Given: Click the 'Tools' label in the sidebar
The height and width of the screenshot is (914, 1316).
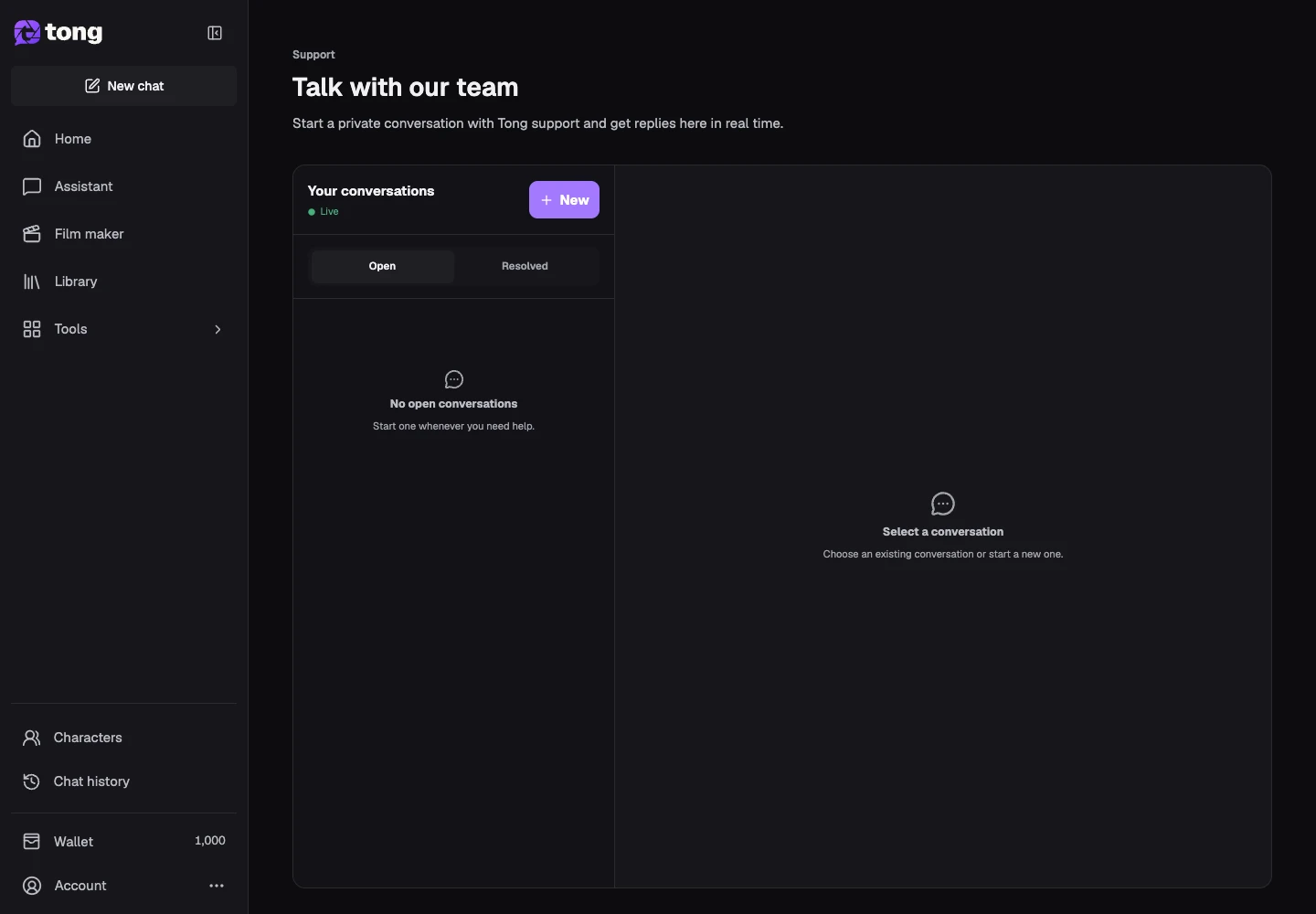Looking at the screenshot, I should tap(71, 329).
